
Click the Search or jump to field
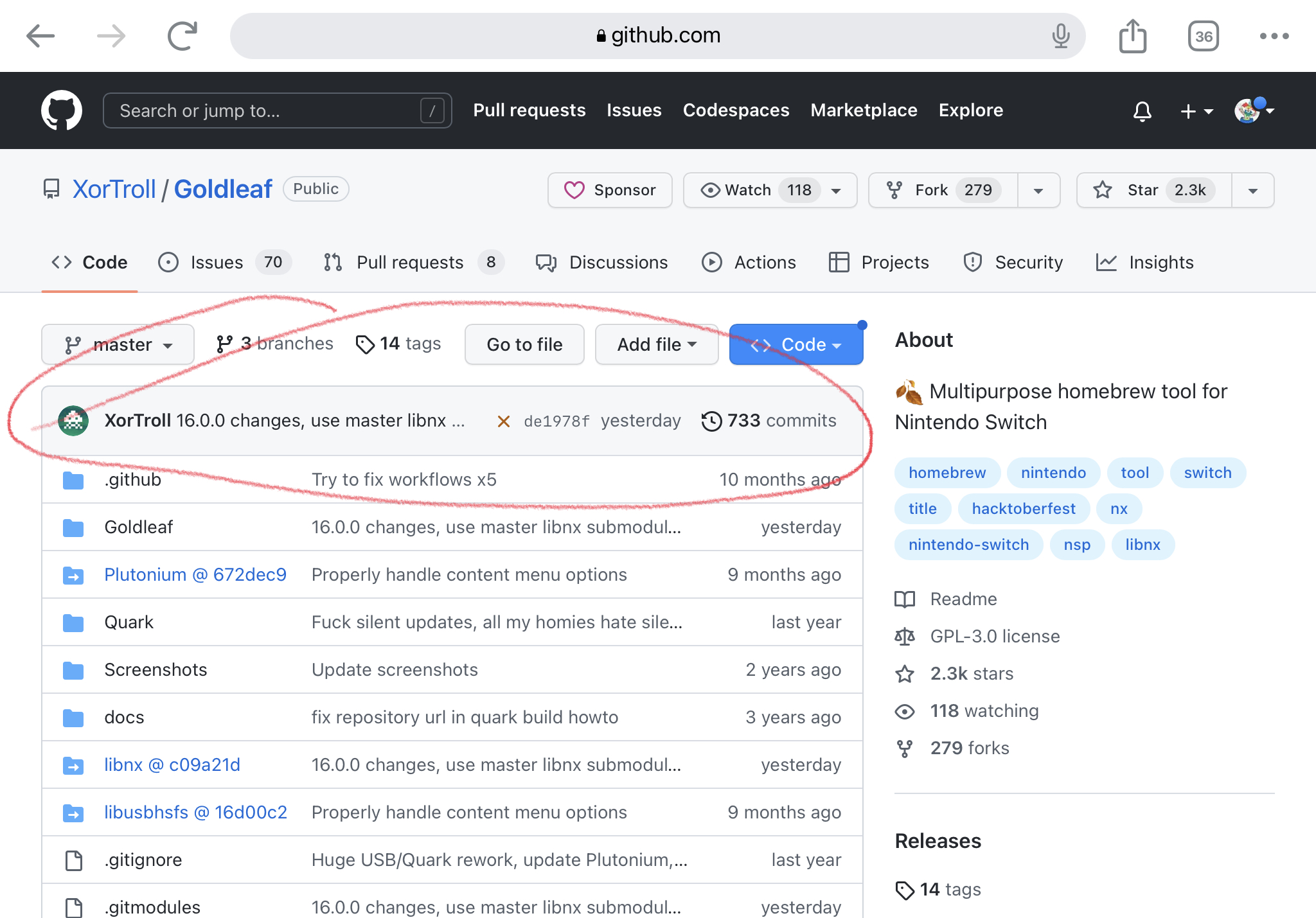click(x=278, y=110)
